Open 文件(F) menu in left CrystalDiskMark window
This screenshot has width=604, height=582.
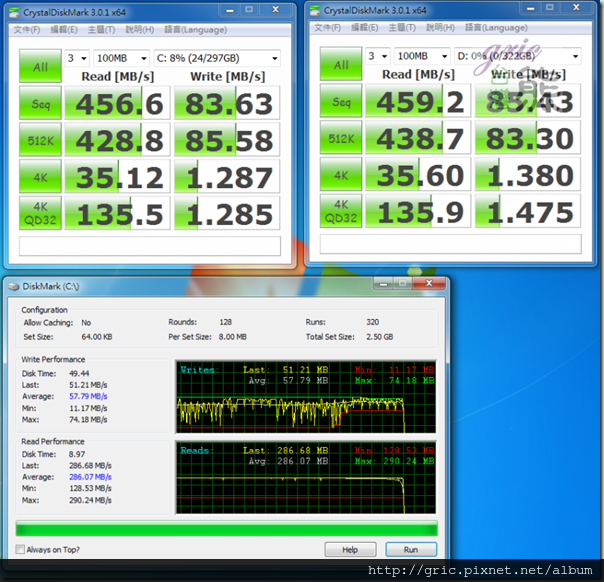point(27,30)
